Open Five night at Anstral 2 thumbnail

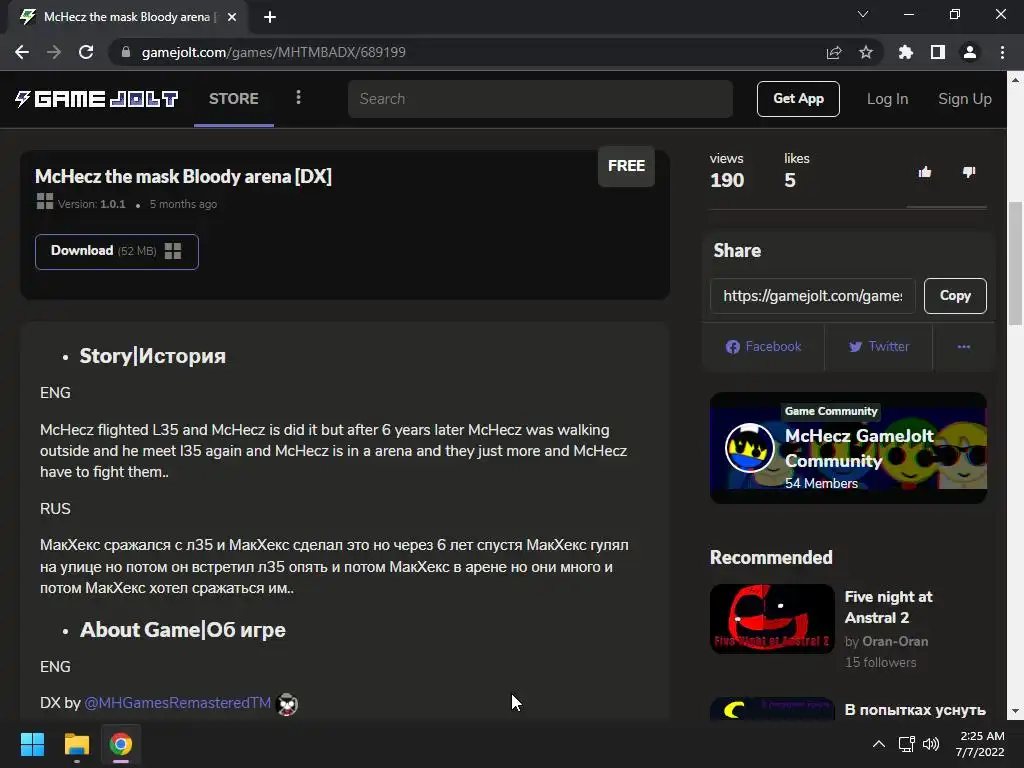pyautogui.click(x=772, y=618)
